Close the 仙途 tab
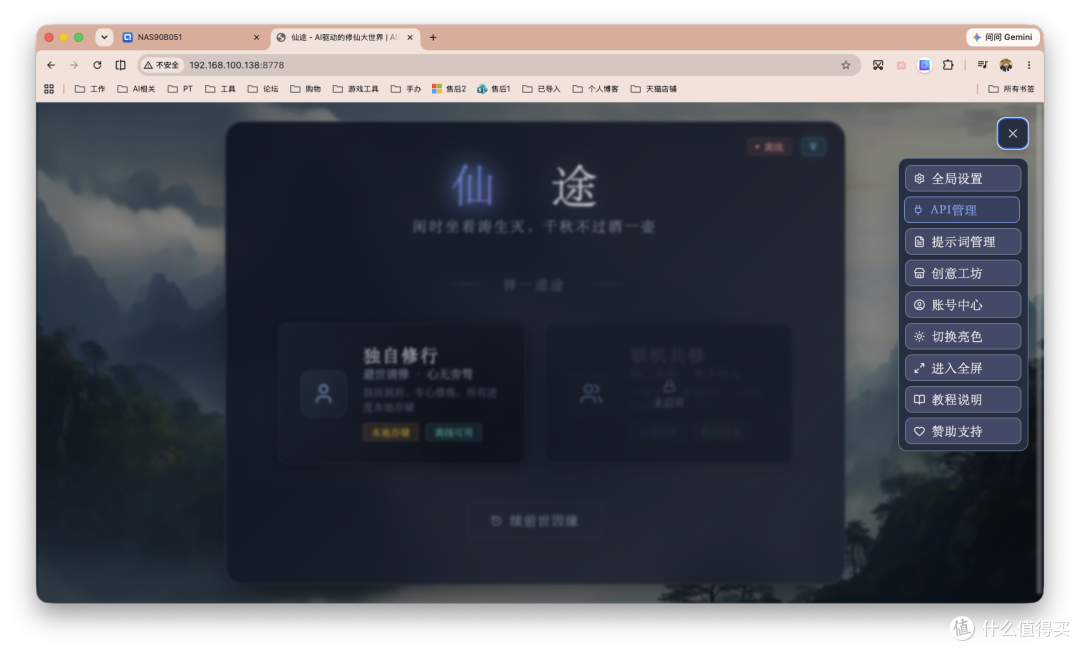Image resolution: width=1080 pixels, height=651 pixels. 410,37
